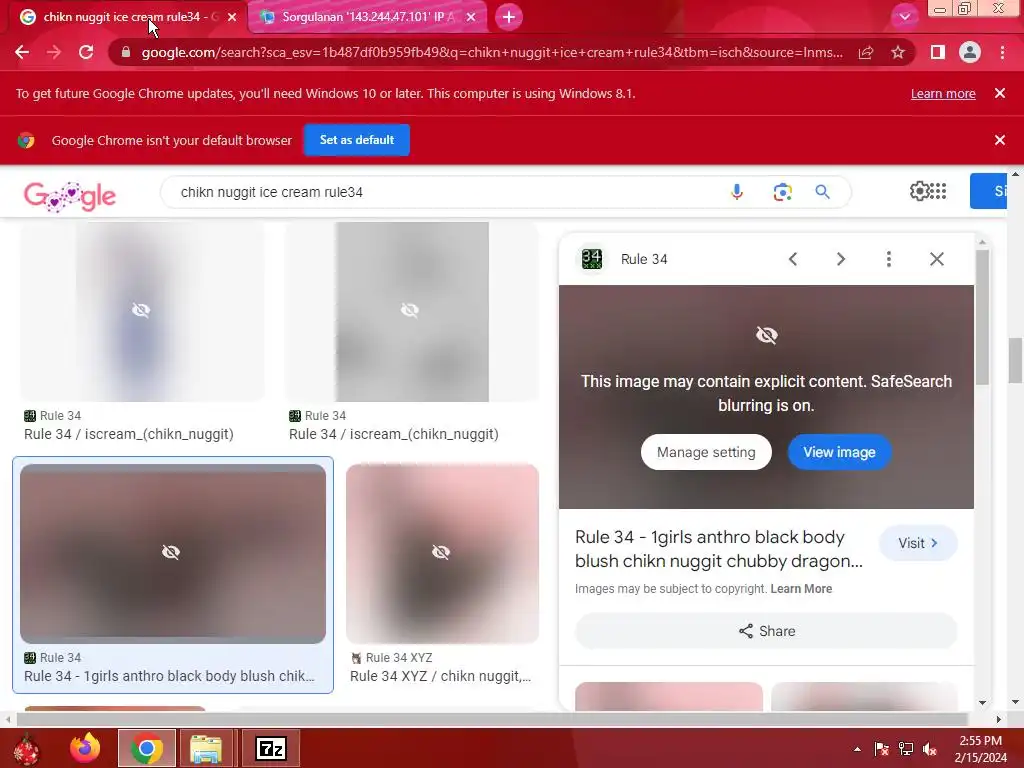The height and width of the screenshot is (768, 1024).
Task: Open the Chrome side panel
Action: tap(938, 52)
